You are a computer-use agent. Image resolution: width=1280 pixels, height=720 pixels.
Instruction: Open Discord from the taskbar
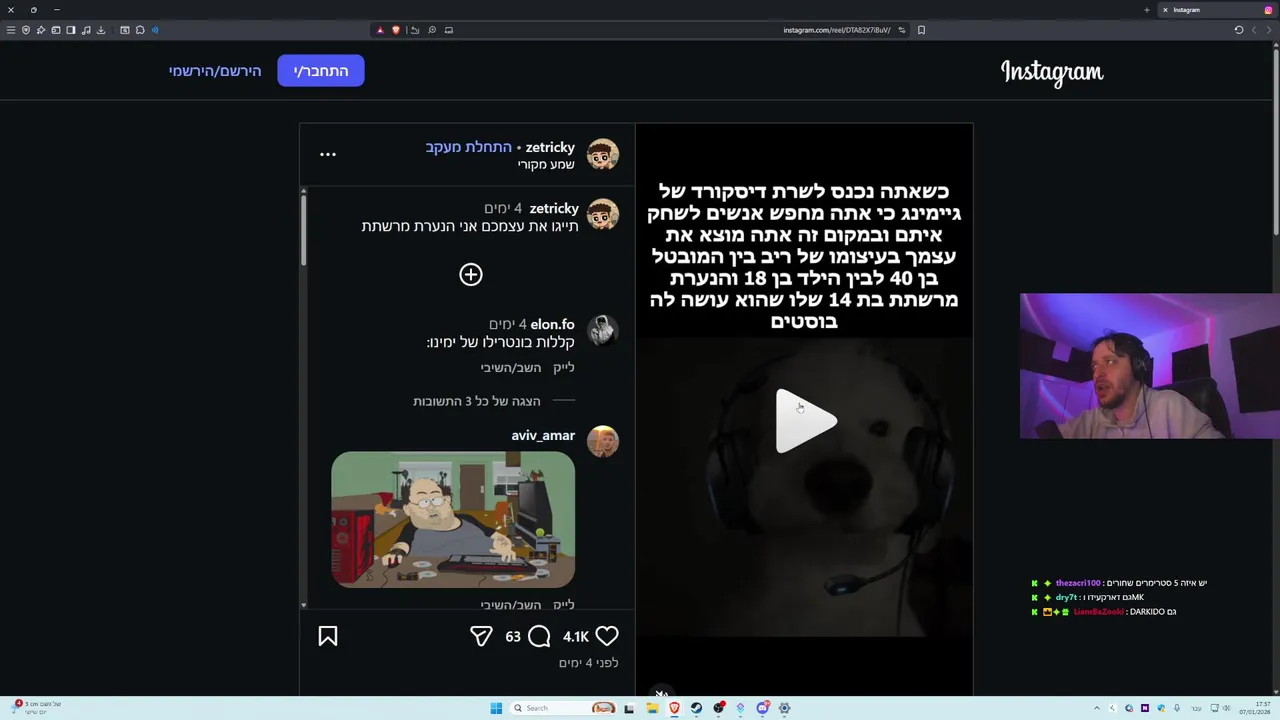coord(763,708)
